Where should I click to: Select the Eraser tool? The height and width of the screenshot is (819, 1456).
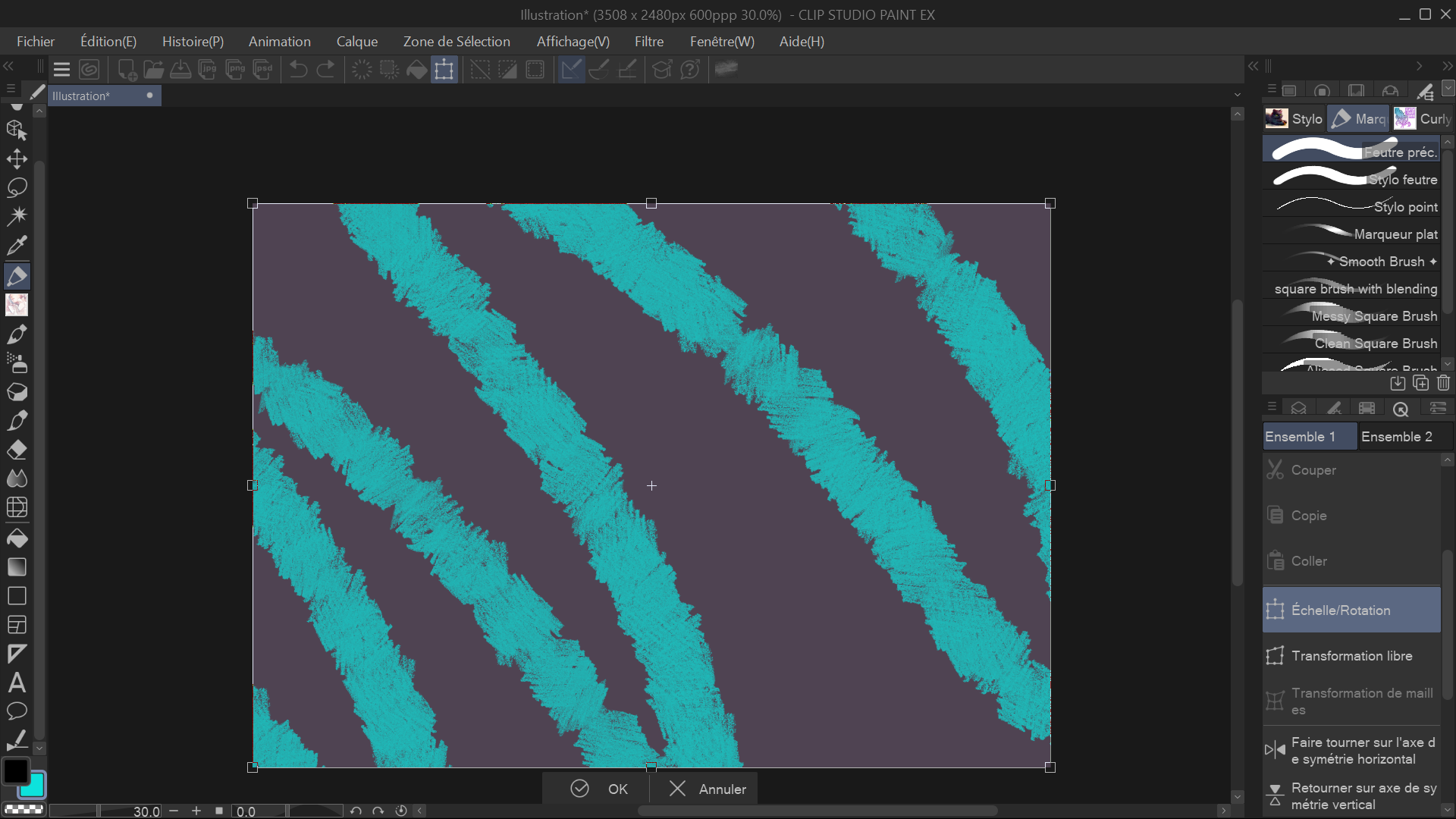pos(17,450)
